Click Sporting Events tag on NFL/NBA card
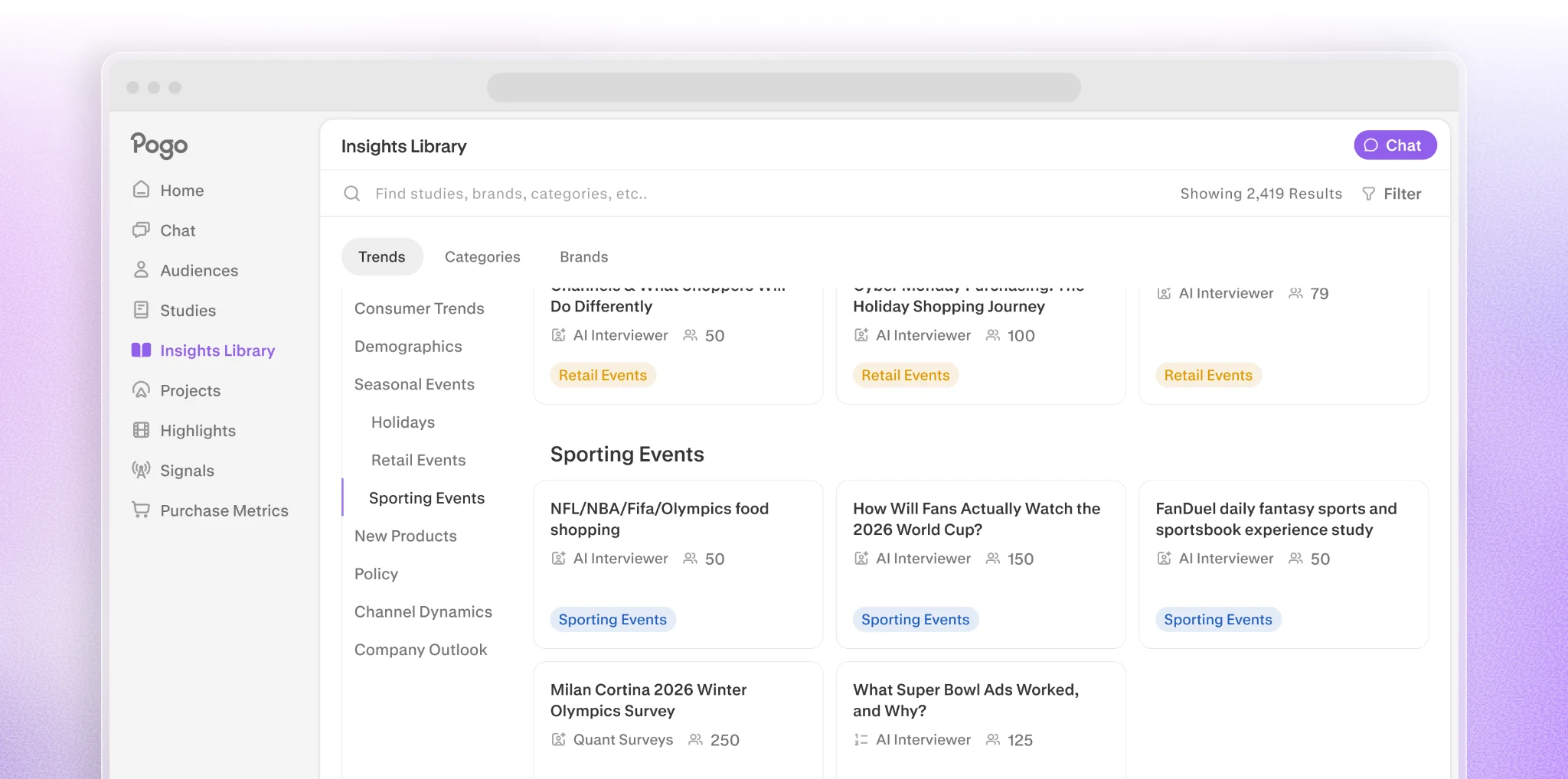This screenshot has height=779, width=1568. click(612, 619)
